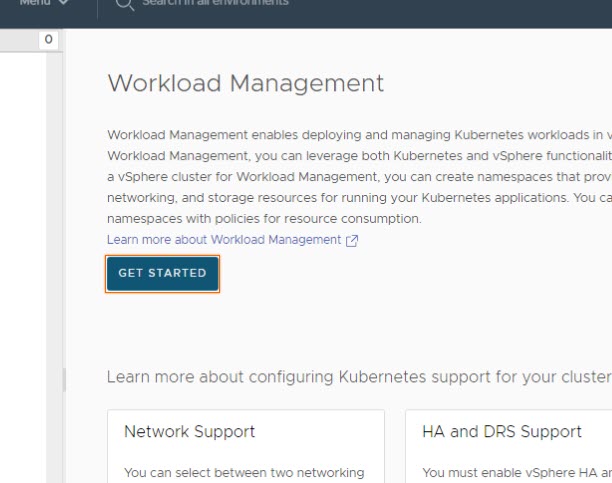Click Network Support text about two networking
The width and height of the screenshot is (612, 483).
coord(244,472)
